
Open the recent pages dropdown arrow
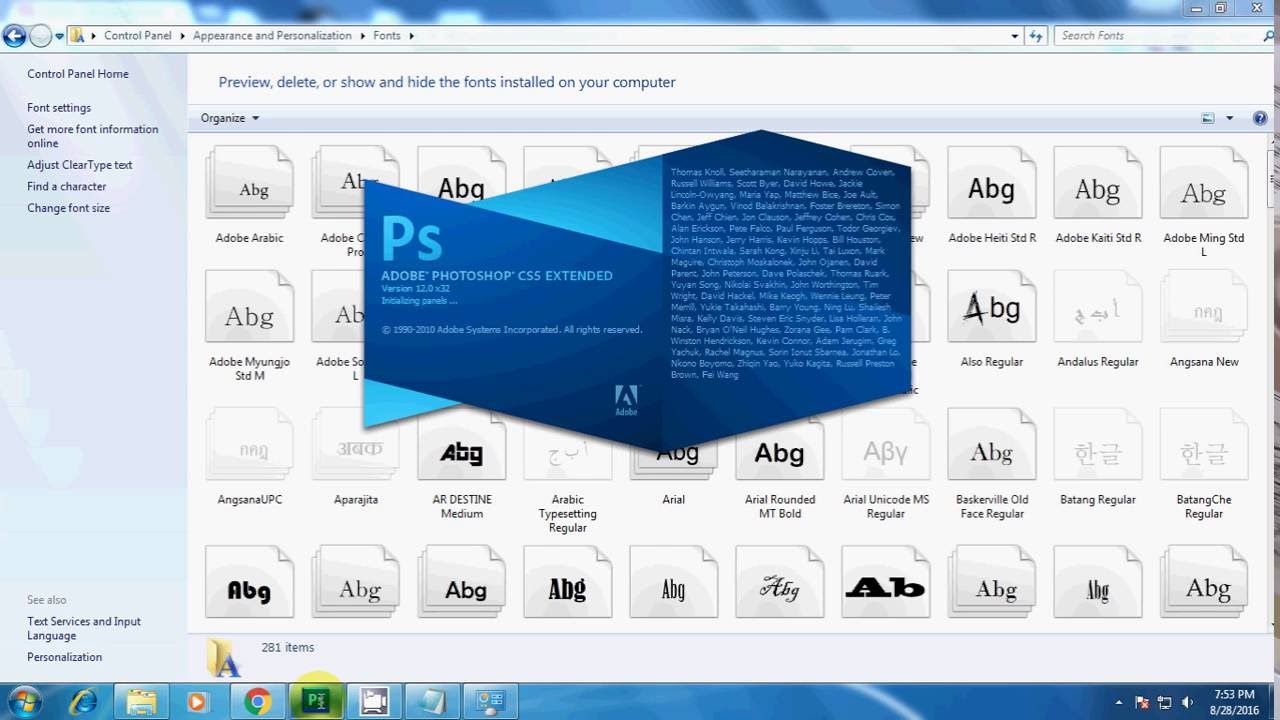pos(59,36)
